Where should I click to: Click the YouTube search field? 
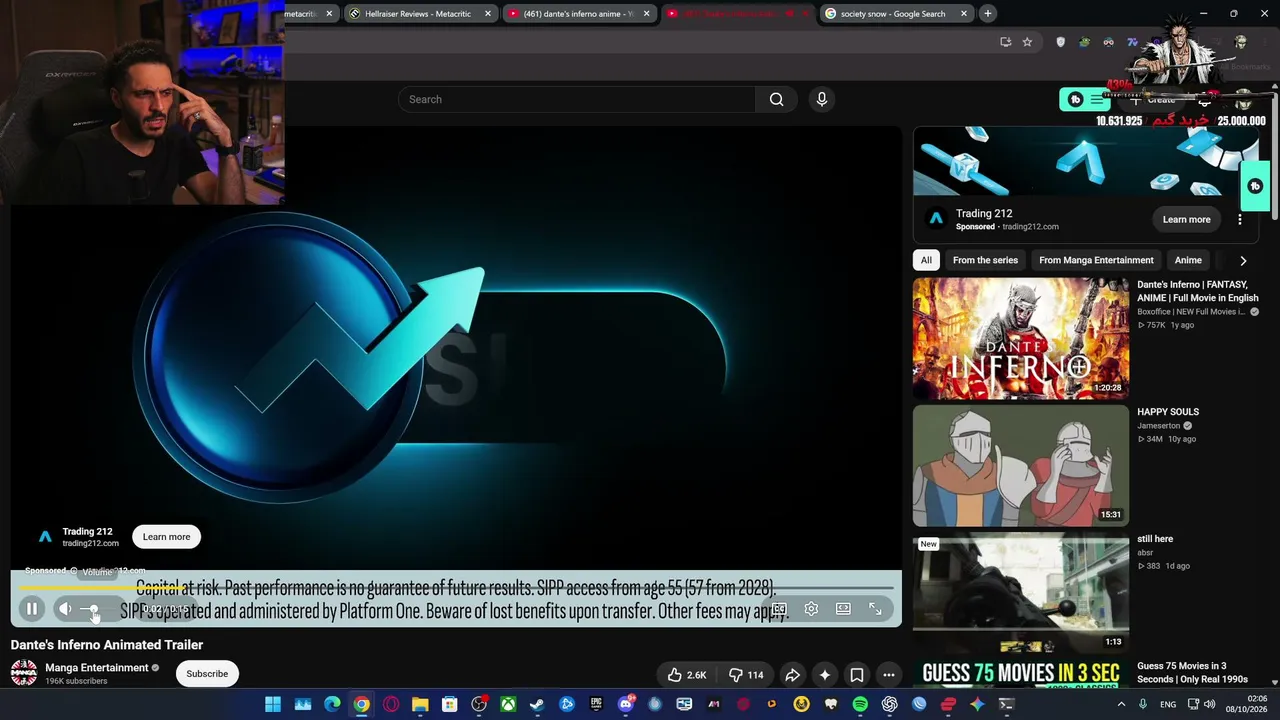pos(577,99)
